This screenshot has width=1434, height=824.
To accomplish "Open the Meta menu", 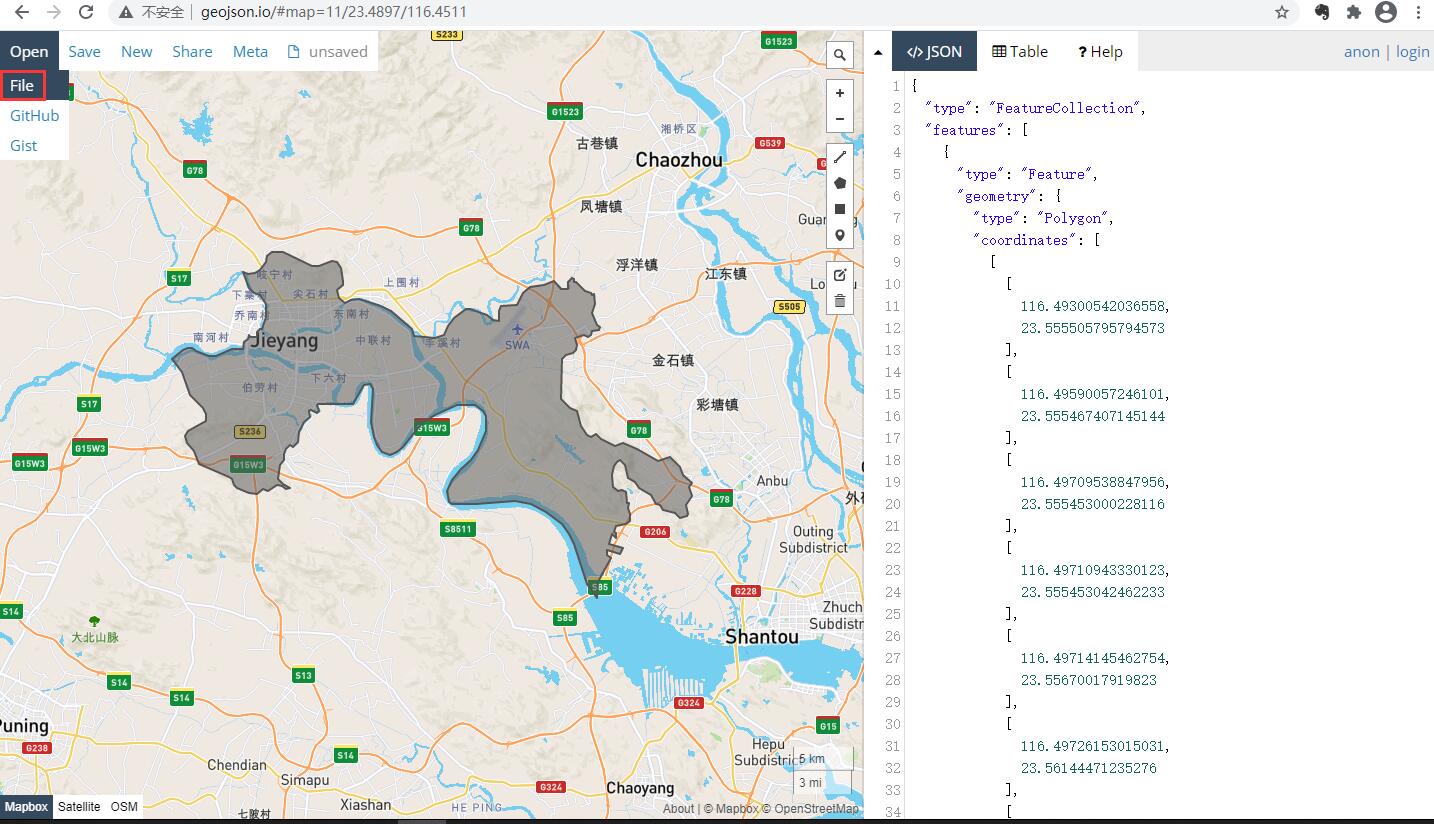I will coord(250,51).
